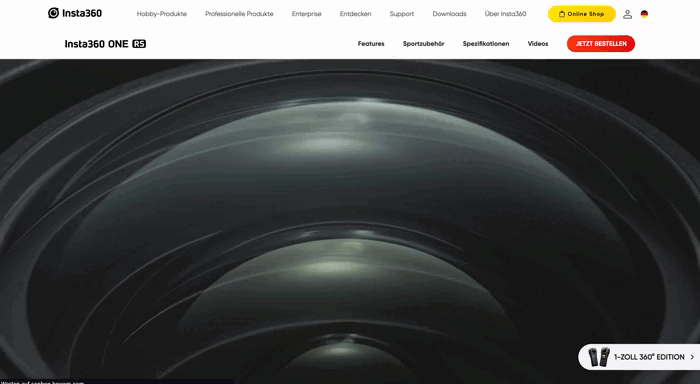The height and width of the screenshot is (384, 700).
Task: Click the Insta360 ONE RS product title
Action: pos(105,44)
